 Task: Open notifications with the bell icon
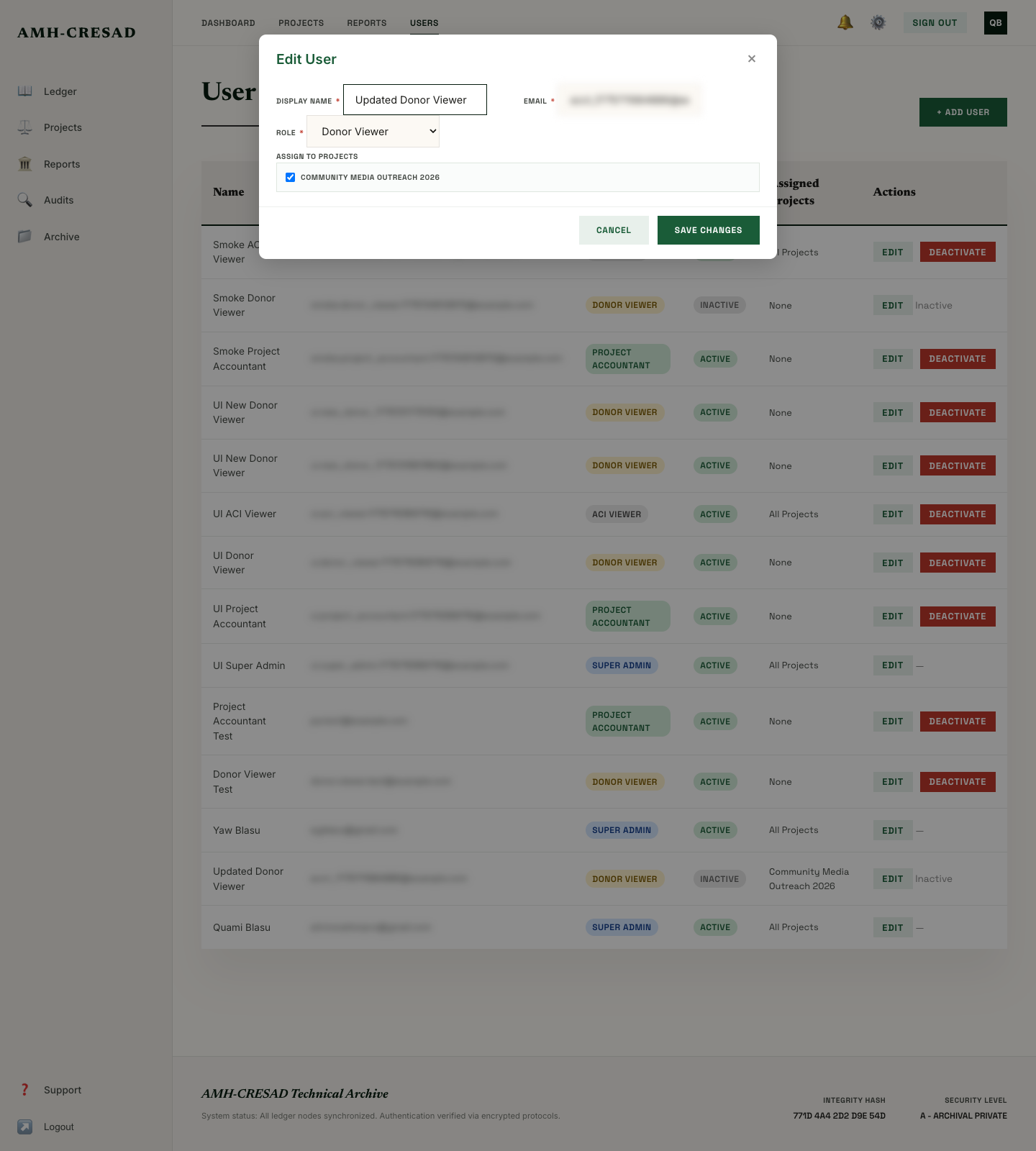point(845,23)
